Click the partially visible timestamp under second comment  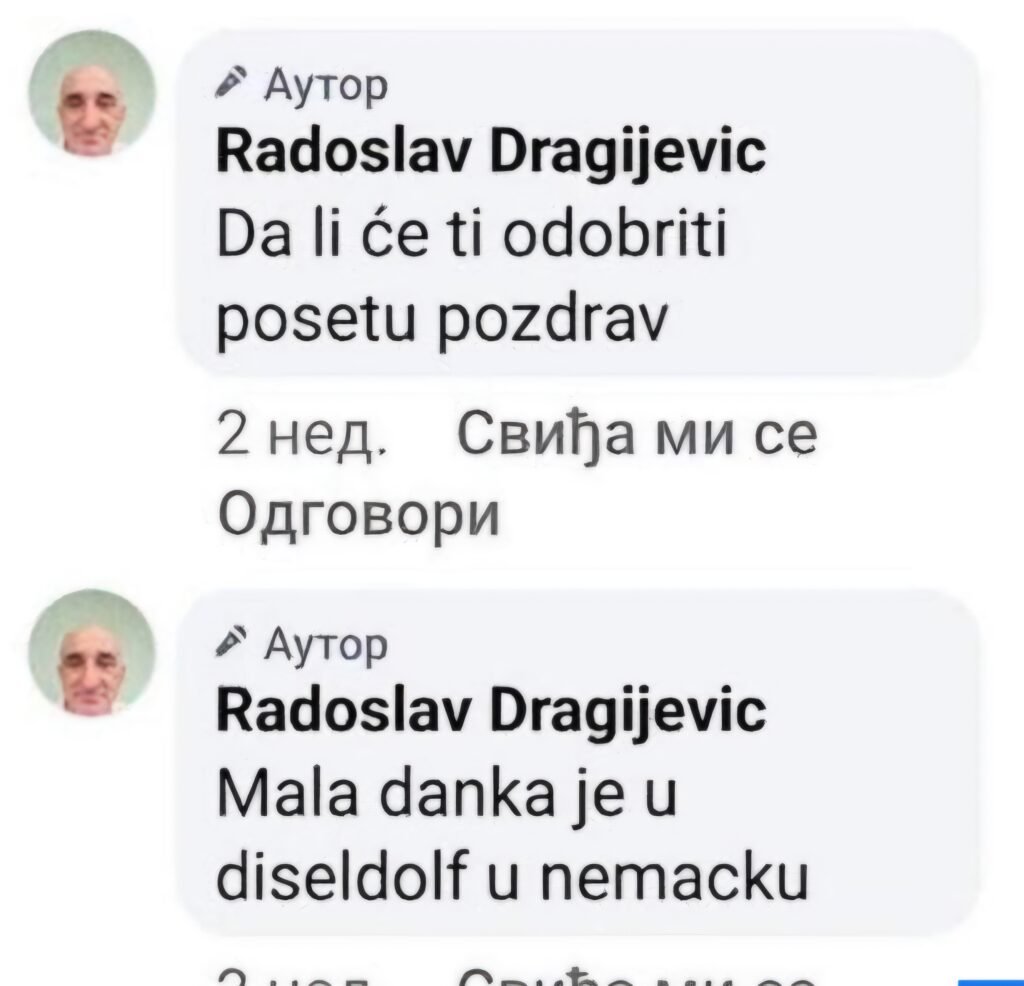302,979
